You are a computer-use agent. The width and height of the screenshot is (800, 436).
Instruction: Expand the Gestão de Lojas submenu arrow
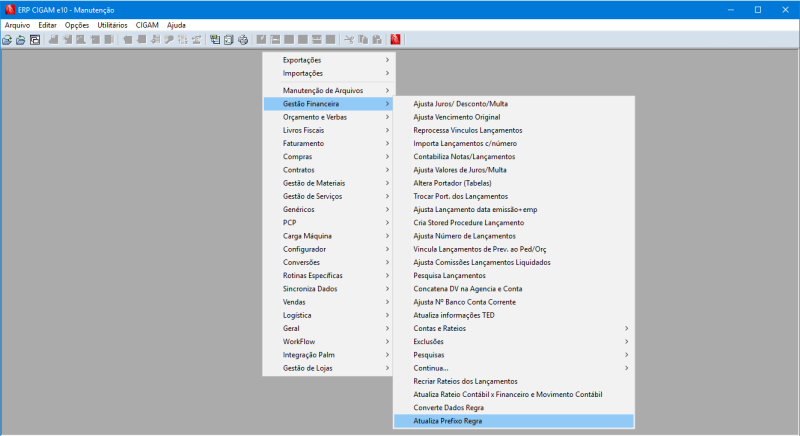pyautogui.click(x=387, y=368)
